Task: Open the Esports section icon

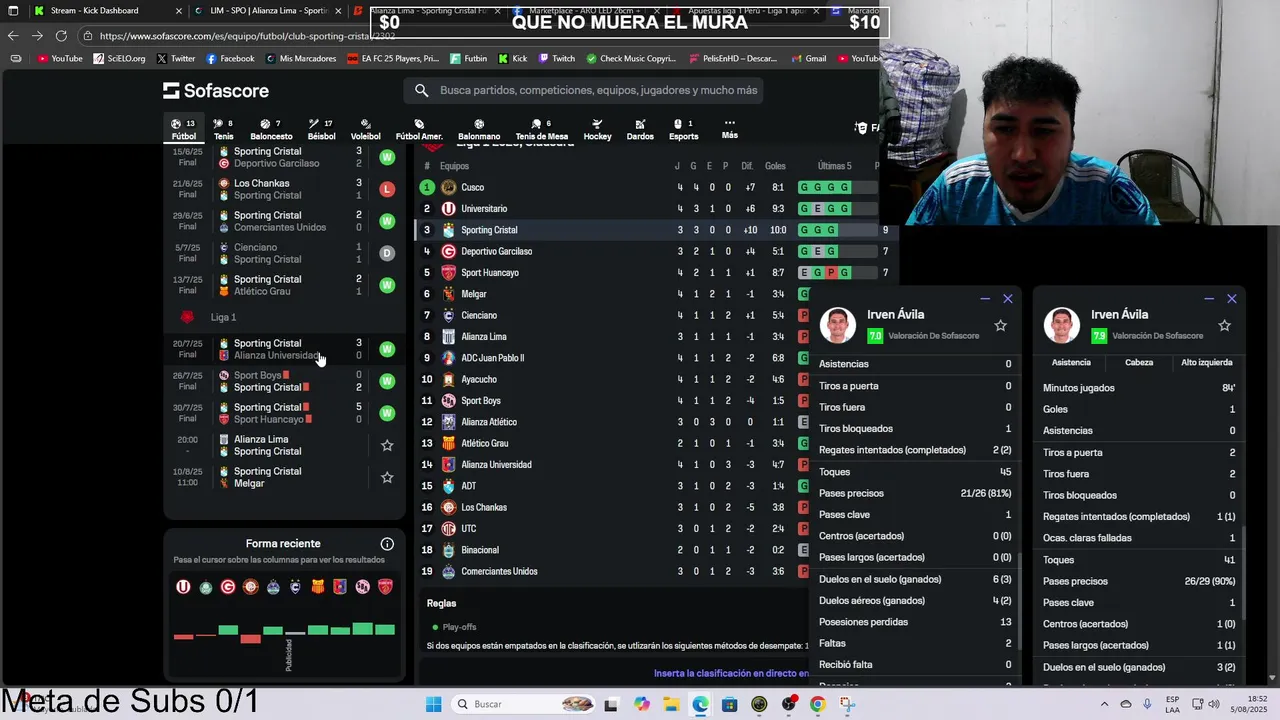Action: click(x=684, y=130)
